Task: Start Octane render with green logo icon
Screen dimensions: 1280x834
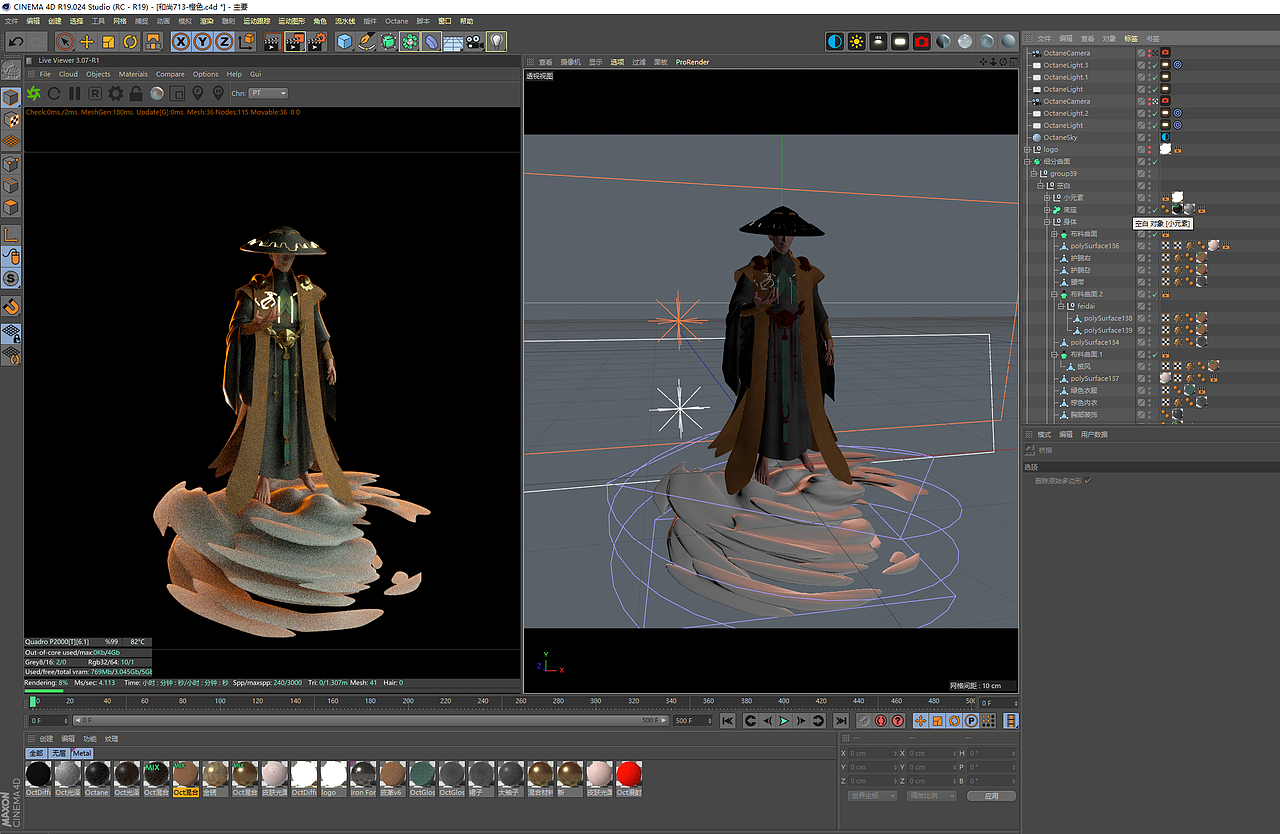Action: (34, 93)
